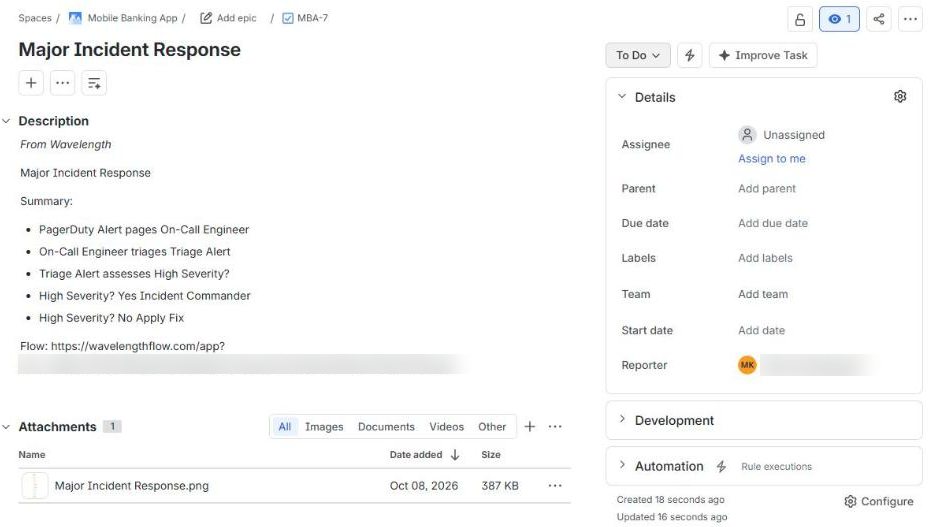Collapse the Attachments section

pos(7,426)
